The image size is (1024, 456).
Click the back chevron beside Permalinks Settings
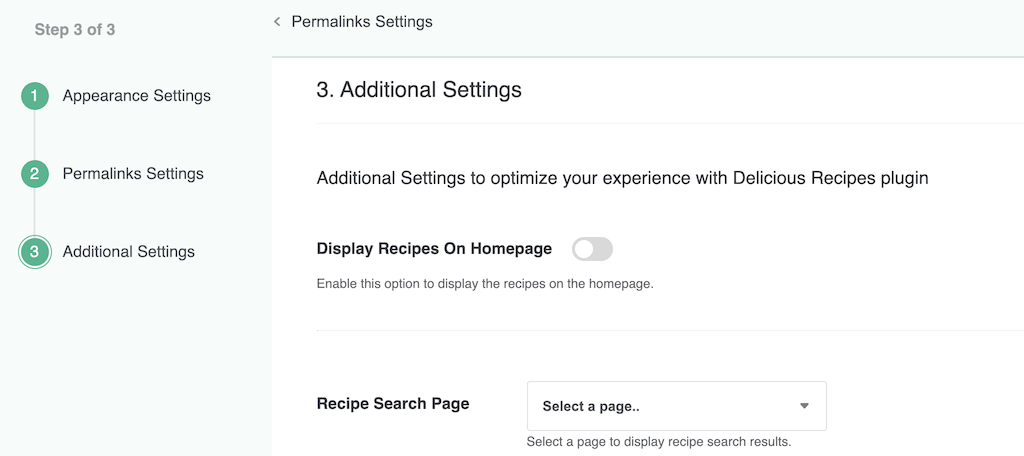277,21
